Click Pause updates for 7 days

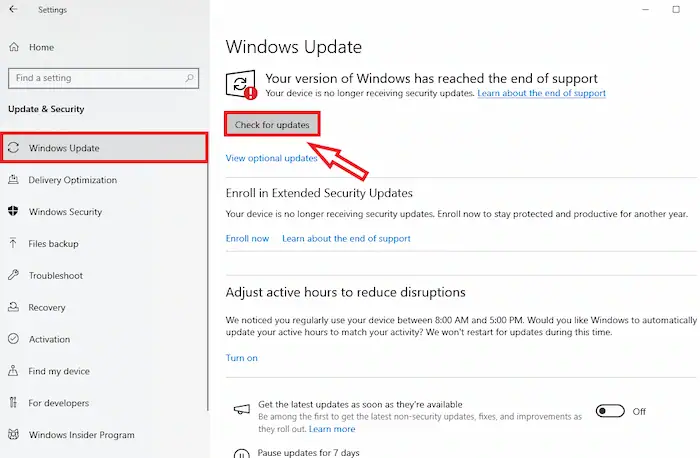tap(308, 452)
